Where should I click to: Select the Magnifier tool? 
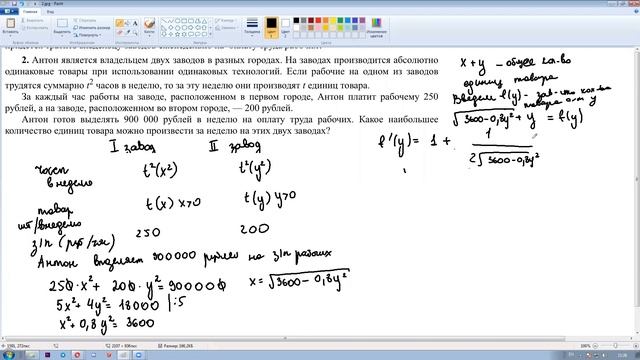(135, 32)
